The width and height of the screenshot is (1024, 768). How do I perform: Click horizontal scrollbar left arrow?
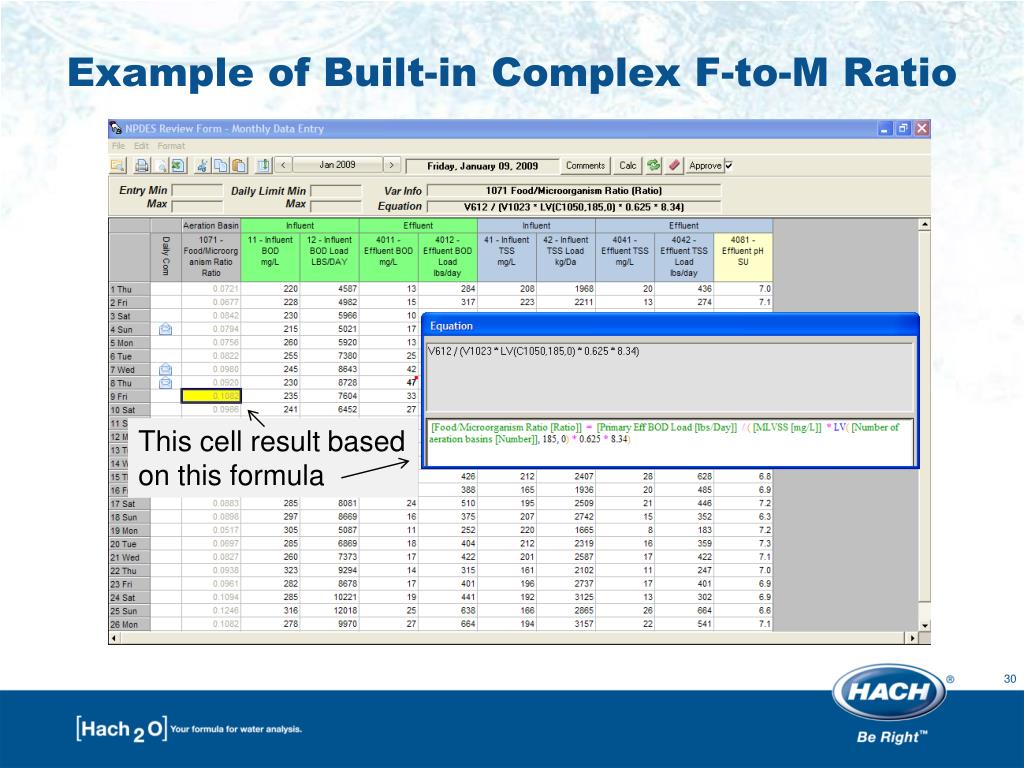tap(115, 638)
